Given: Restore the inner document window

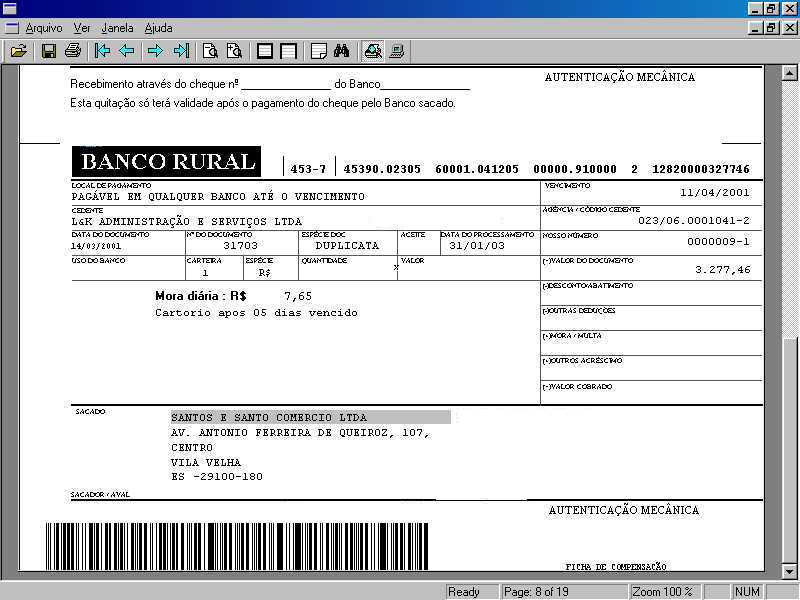Looking at the screenshot, I should pyautogui.click(x=771, y=28).
